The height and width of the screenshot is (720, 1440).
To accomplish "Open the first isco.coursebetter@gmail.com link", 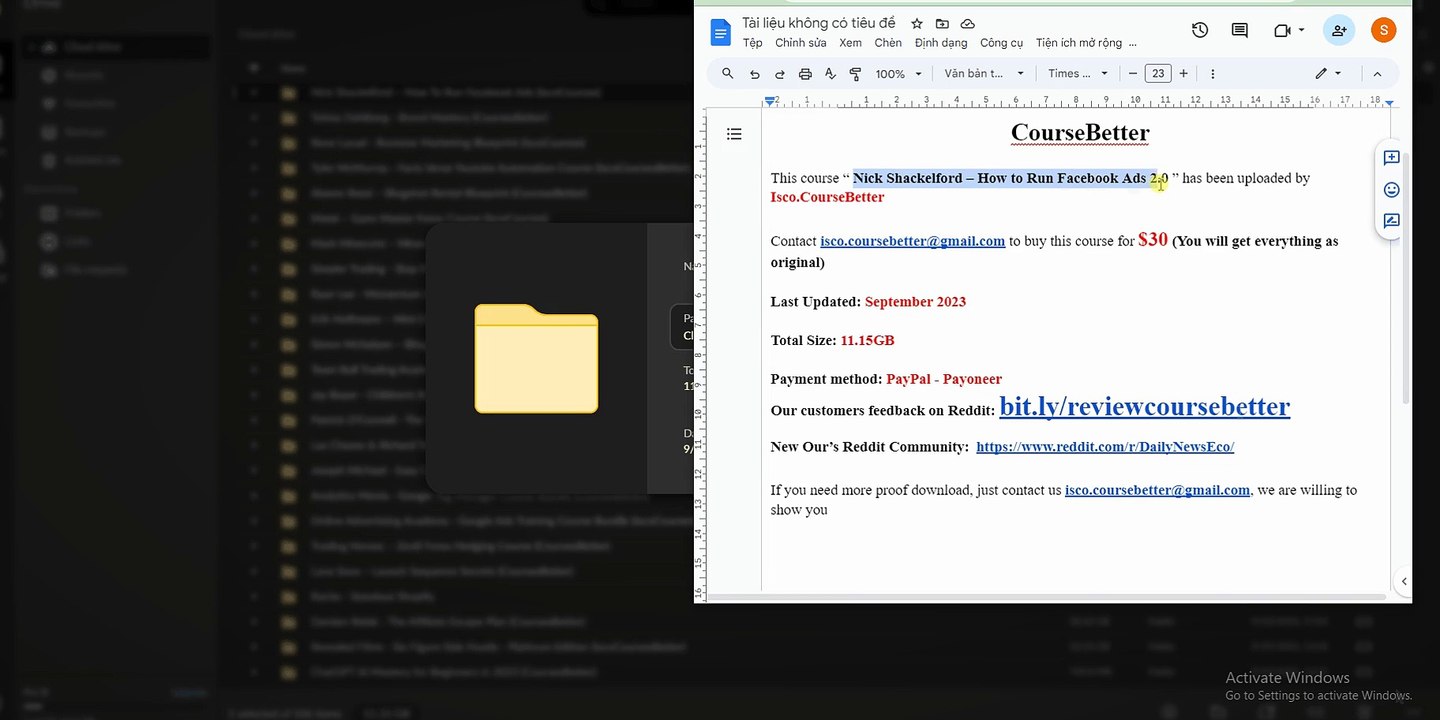I will (x=912, y=241).
